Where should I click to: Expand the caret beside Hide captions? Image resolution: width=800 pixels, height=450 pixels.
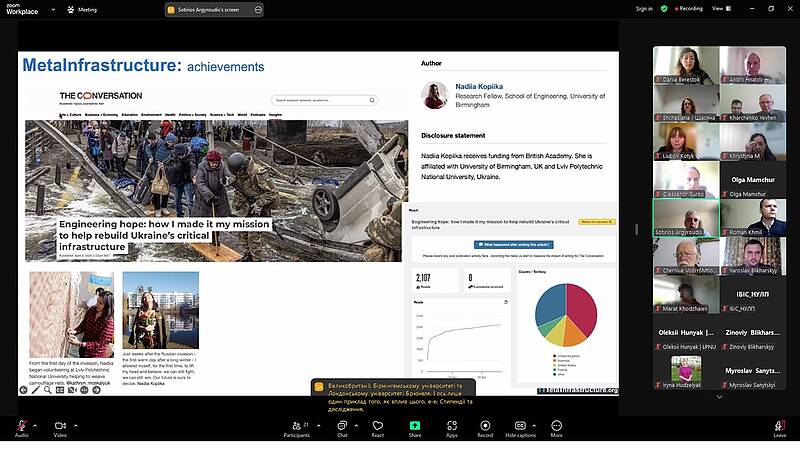[x=534, y=426]
